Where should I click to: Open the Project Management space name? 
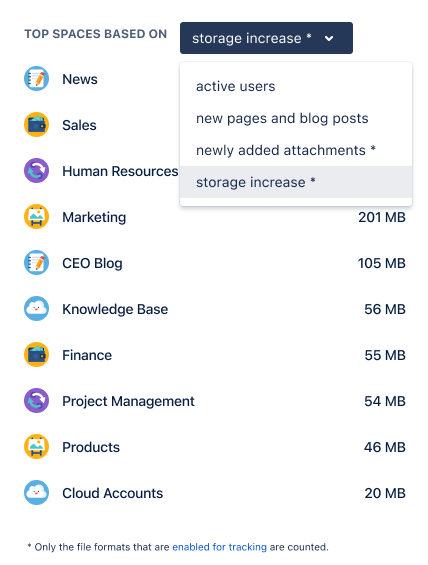128,401
